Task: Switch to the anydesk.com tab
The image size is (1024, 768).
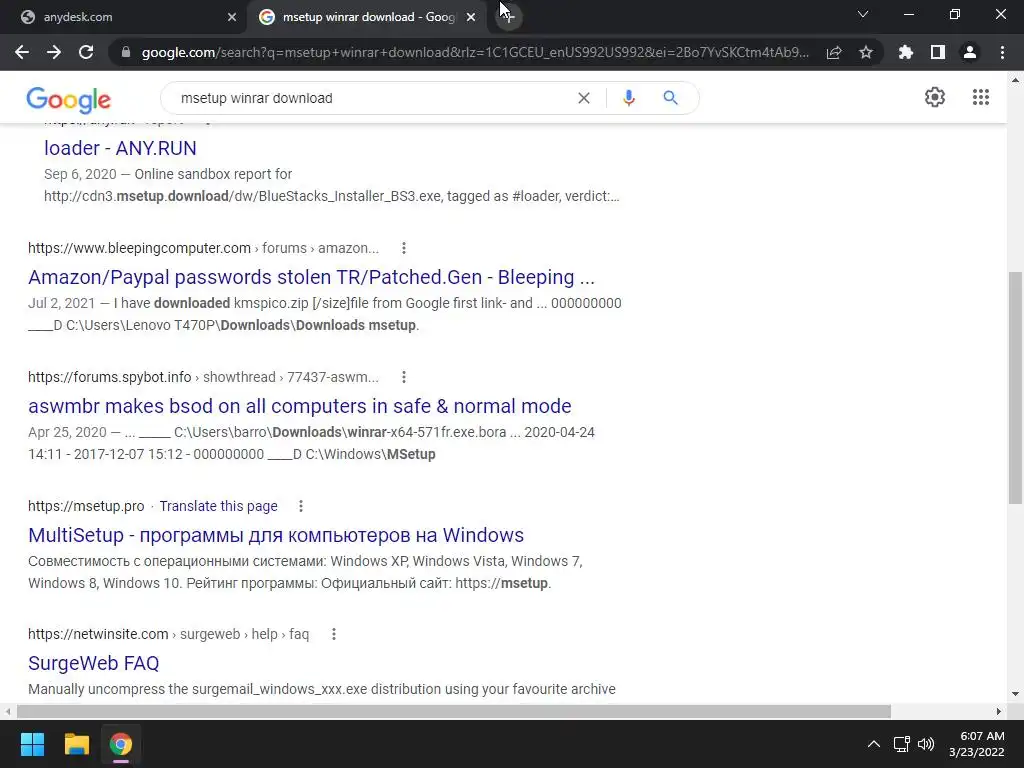Action: [x=124, y=17]
